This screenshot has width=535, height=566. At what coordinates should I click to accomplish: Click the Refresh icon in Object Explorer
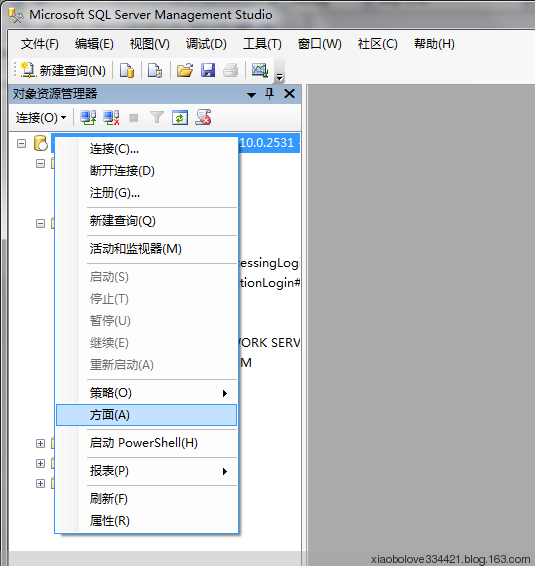pyautogui.click(x=180, y=118)
